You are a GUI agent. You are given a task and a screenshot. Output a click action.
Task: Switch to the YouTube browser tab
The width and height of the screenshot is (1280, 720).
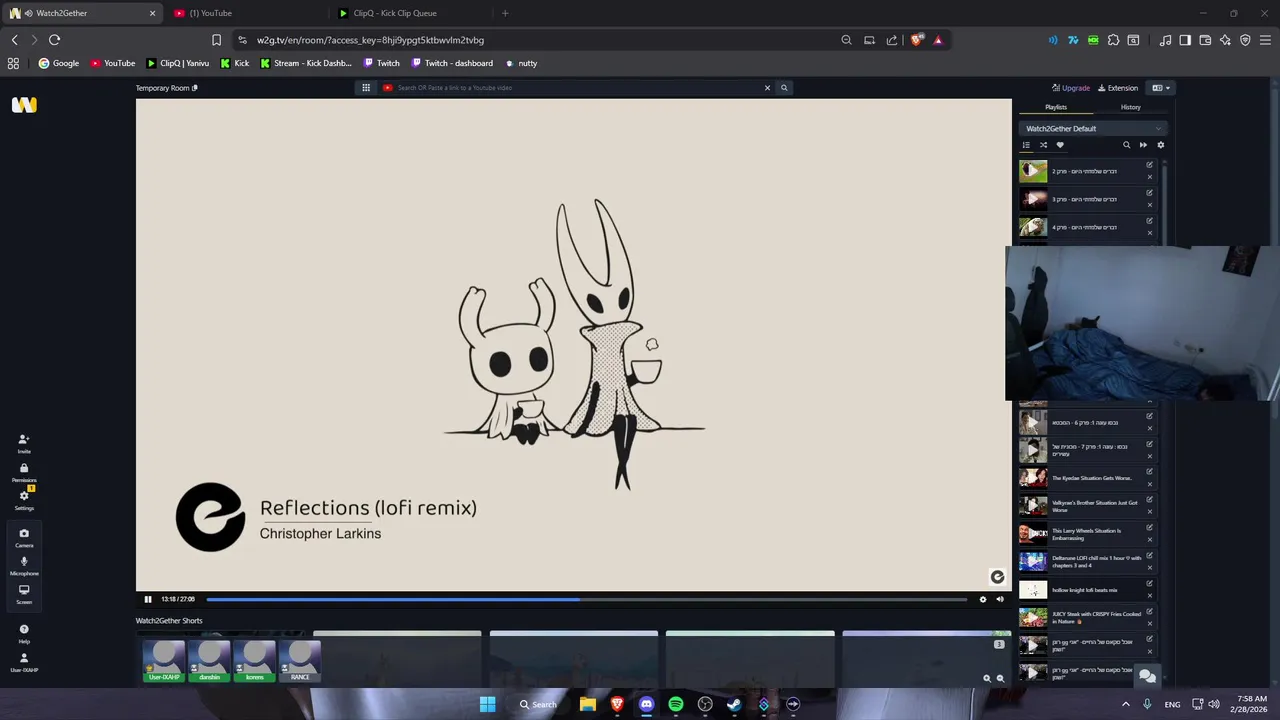245,13
